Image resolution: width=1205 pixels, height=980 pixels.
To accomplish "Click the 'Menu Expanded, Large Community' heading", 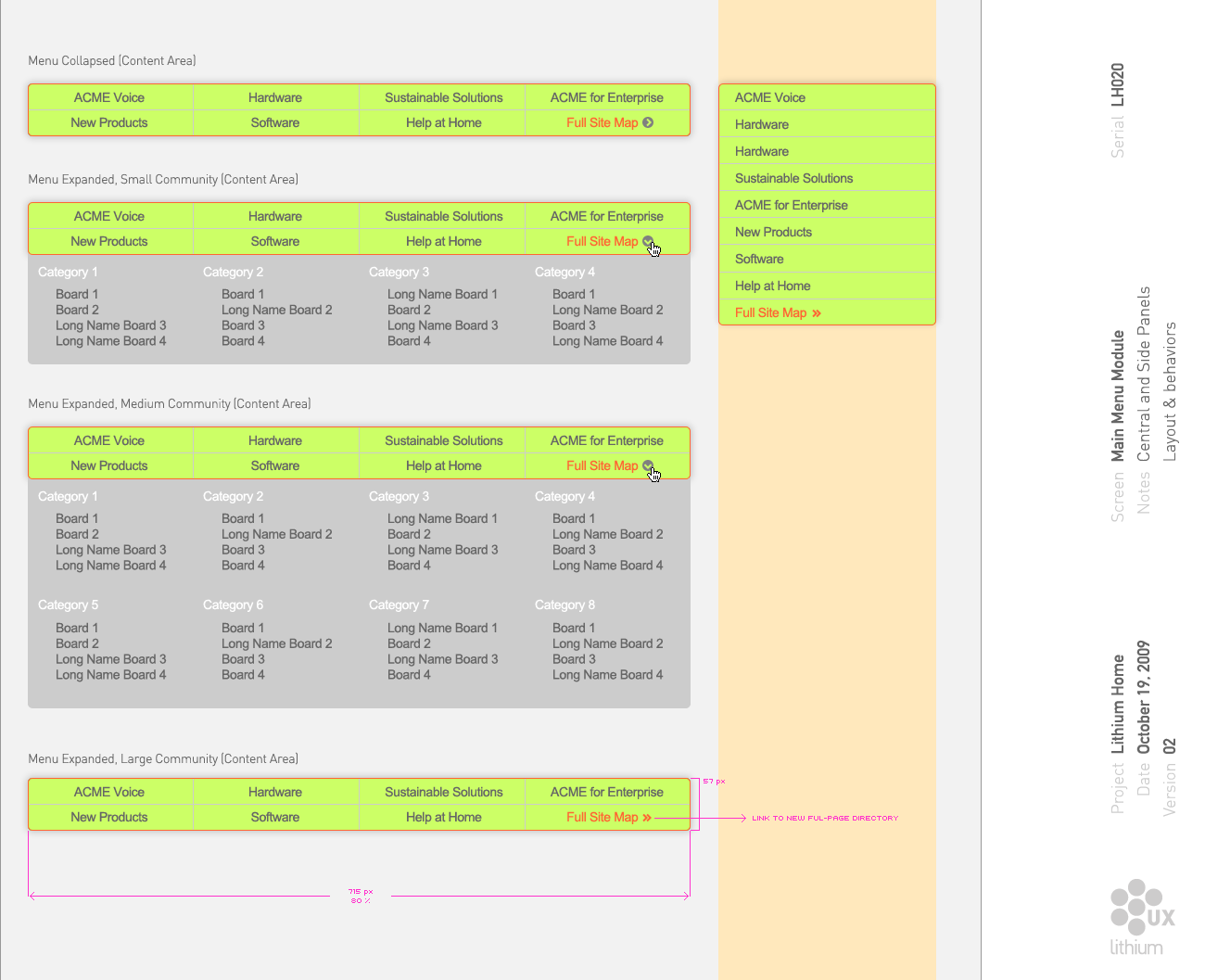I will tap(163, 758).
